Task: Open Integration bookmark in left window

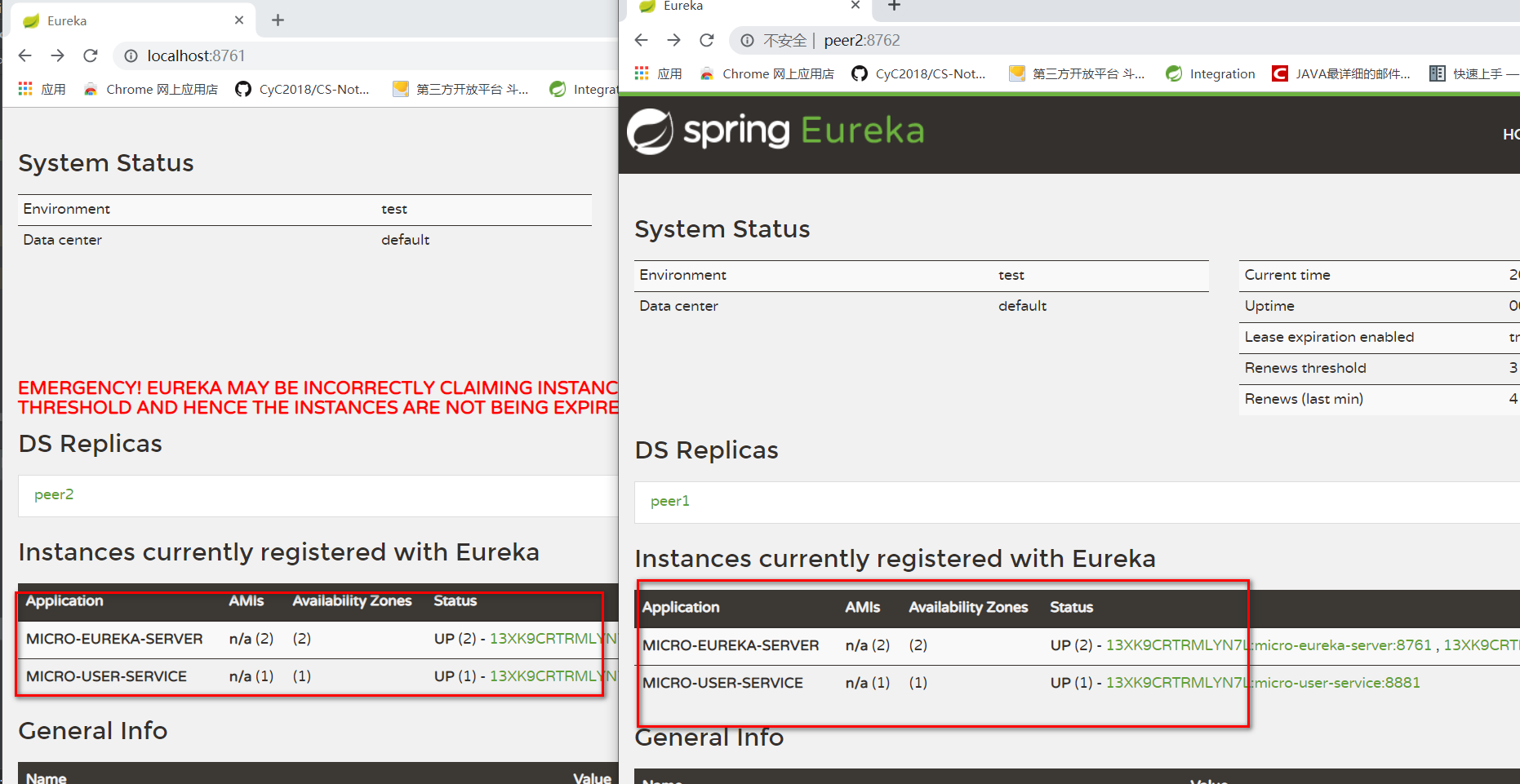Action: click(x=584, y=89)
